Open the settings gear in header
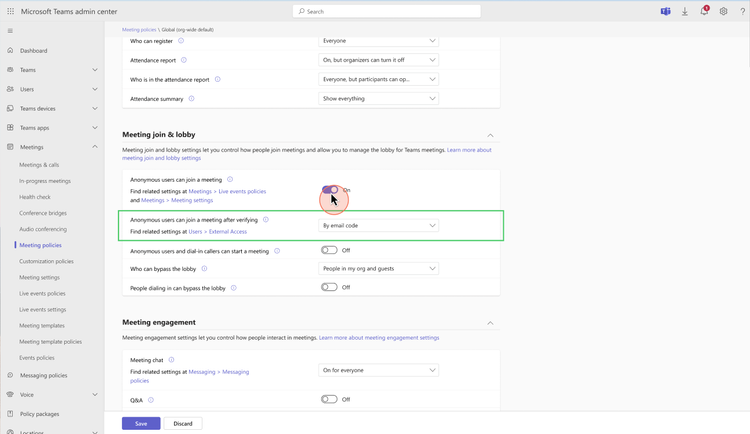The width and height of the screenshot is (750, 434). pos(723,12)
